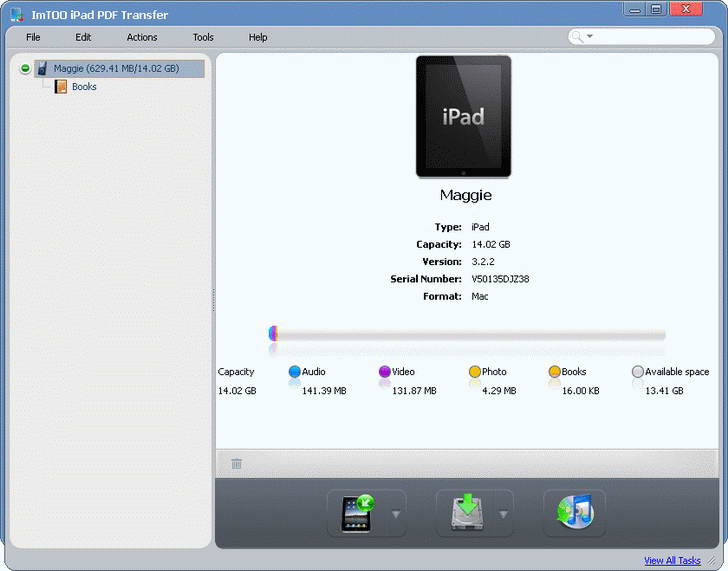This screenshot has height=571, width=728.
Task: Click the device storage capacity bar
Action: coord(467,335)
